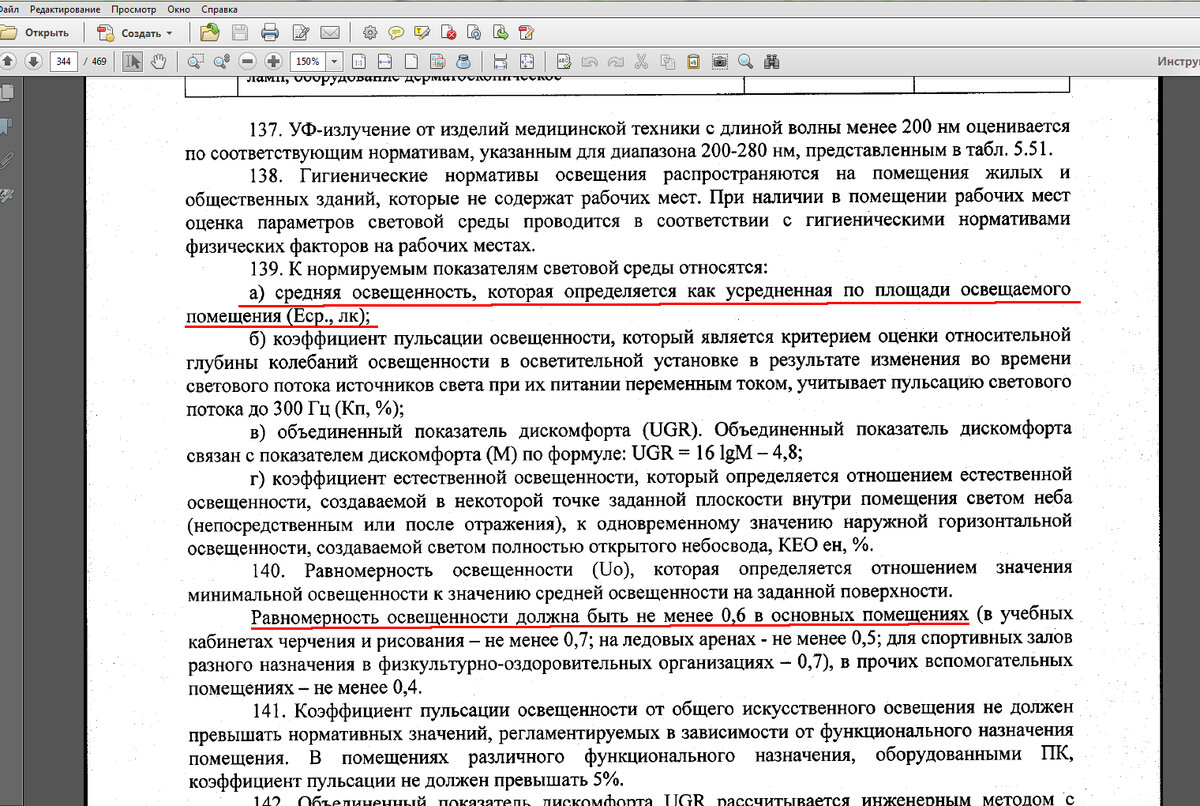This screenshot has width=1200, height=806.
Task: Send the file via the envelope icon
Action: (330, 32)
